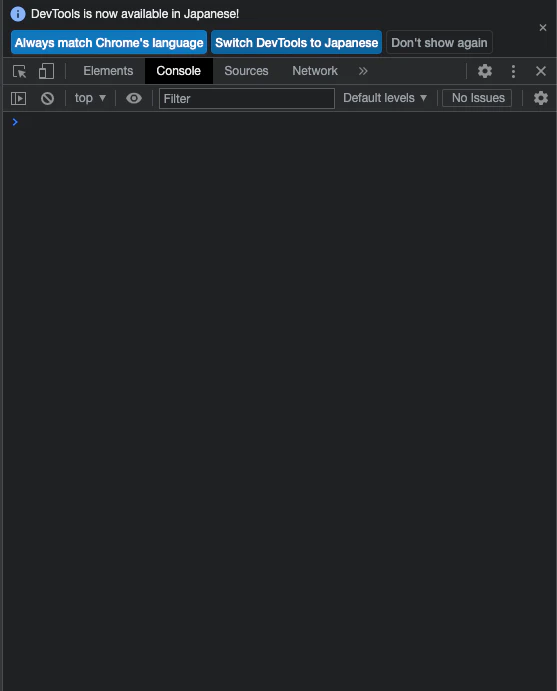Click the No Issues button

(478, 98)
